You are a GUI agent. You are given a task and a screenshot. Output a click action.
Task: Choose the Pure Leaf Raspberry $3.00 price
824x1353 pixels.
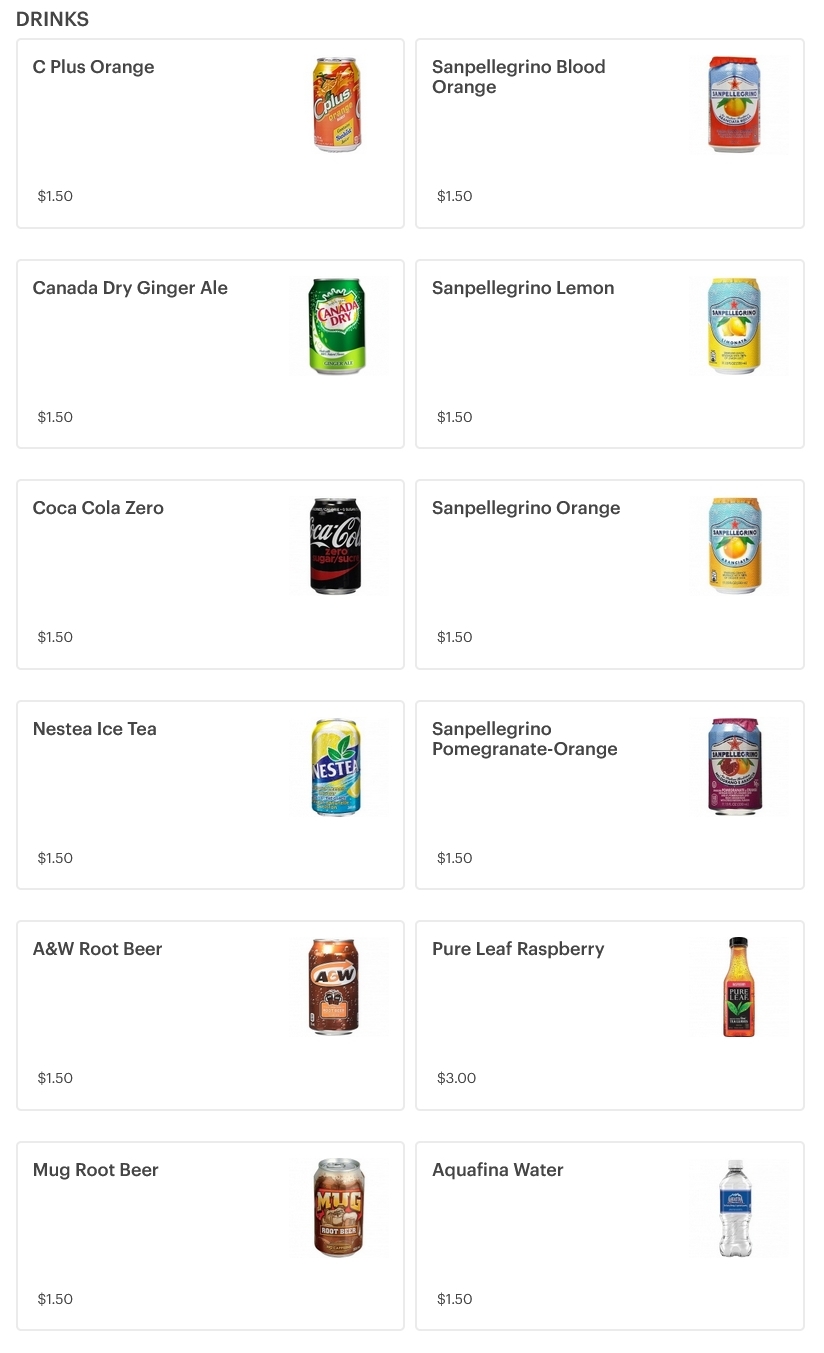pyautogui.click(x=457, y=1078)
